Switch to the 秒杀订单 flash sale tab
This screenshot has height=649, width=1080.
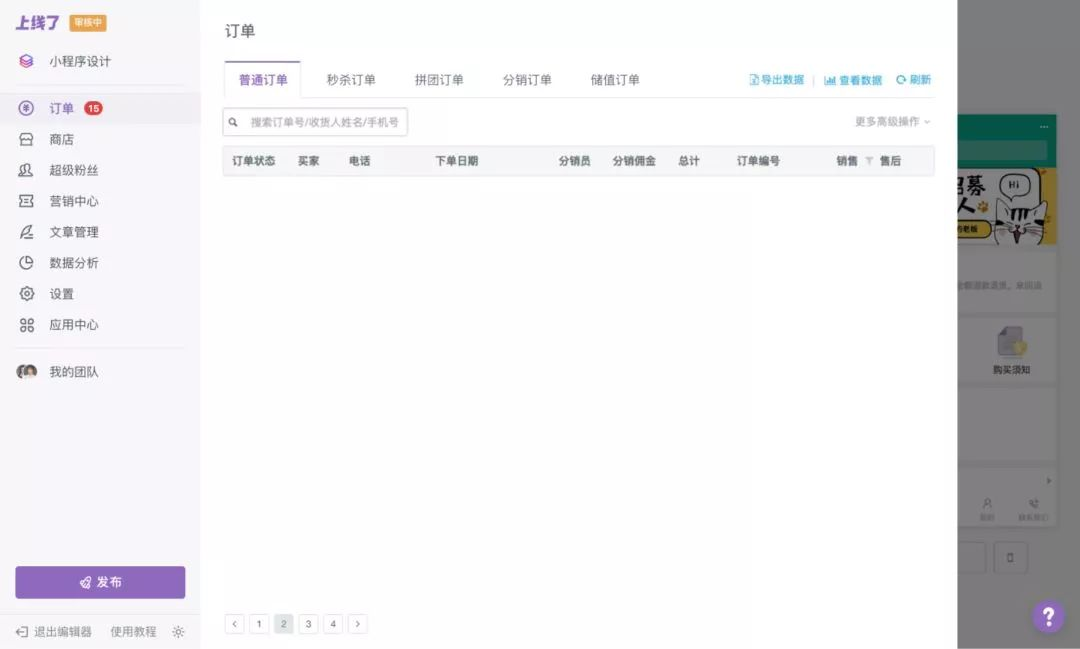tap(352, 79)
